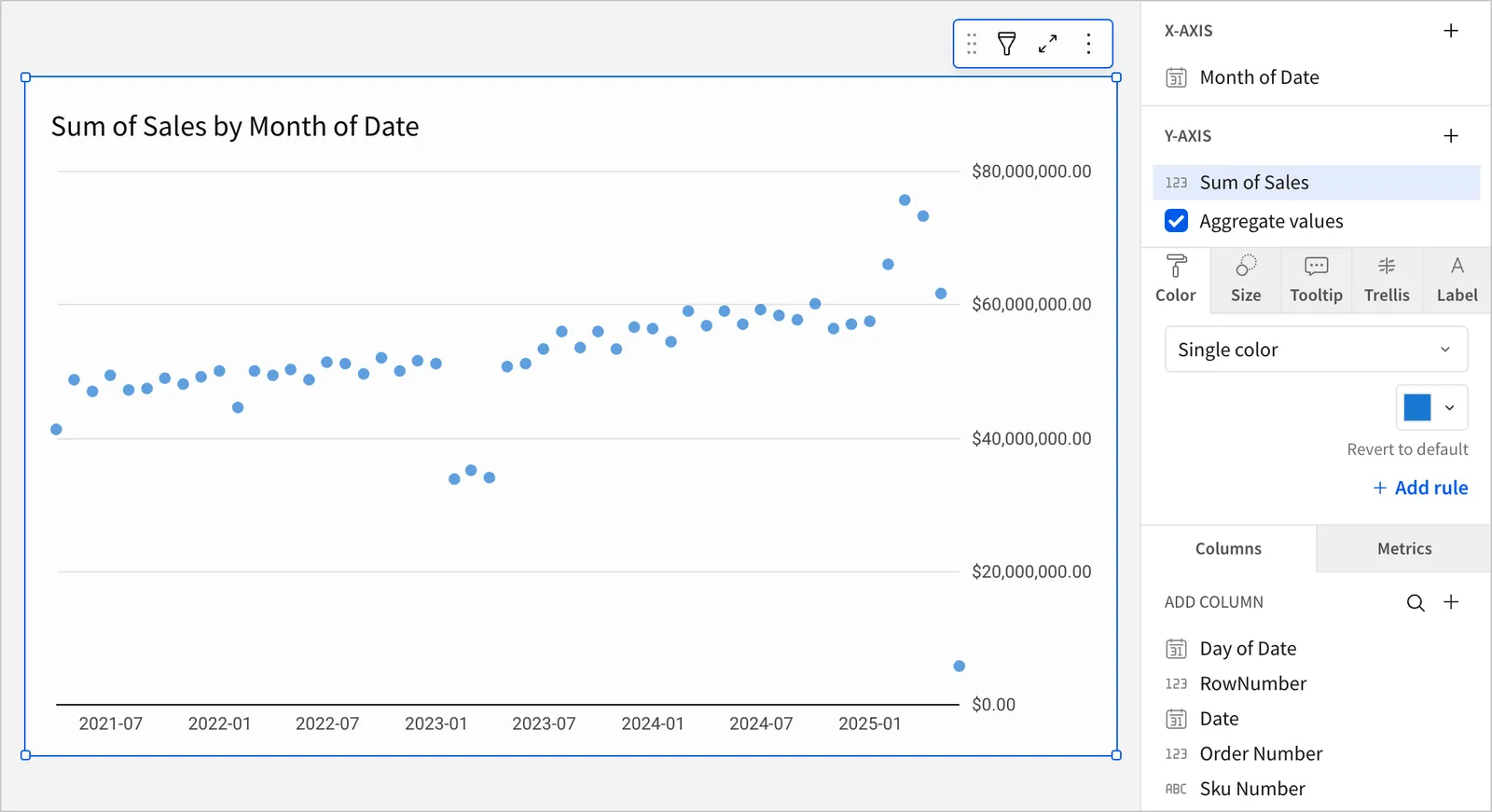Click the $40,000,000.00 axis label
Screen dimensions: 1492x812
[x=1031, y=439]
